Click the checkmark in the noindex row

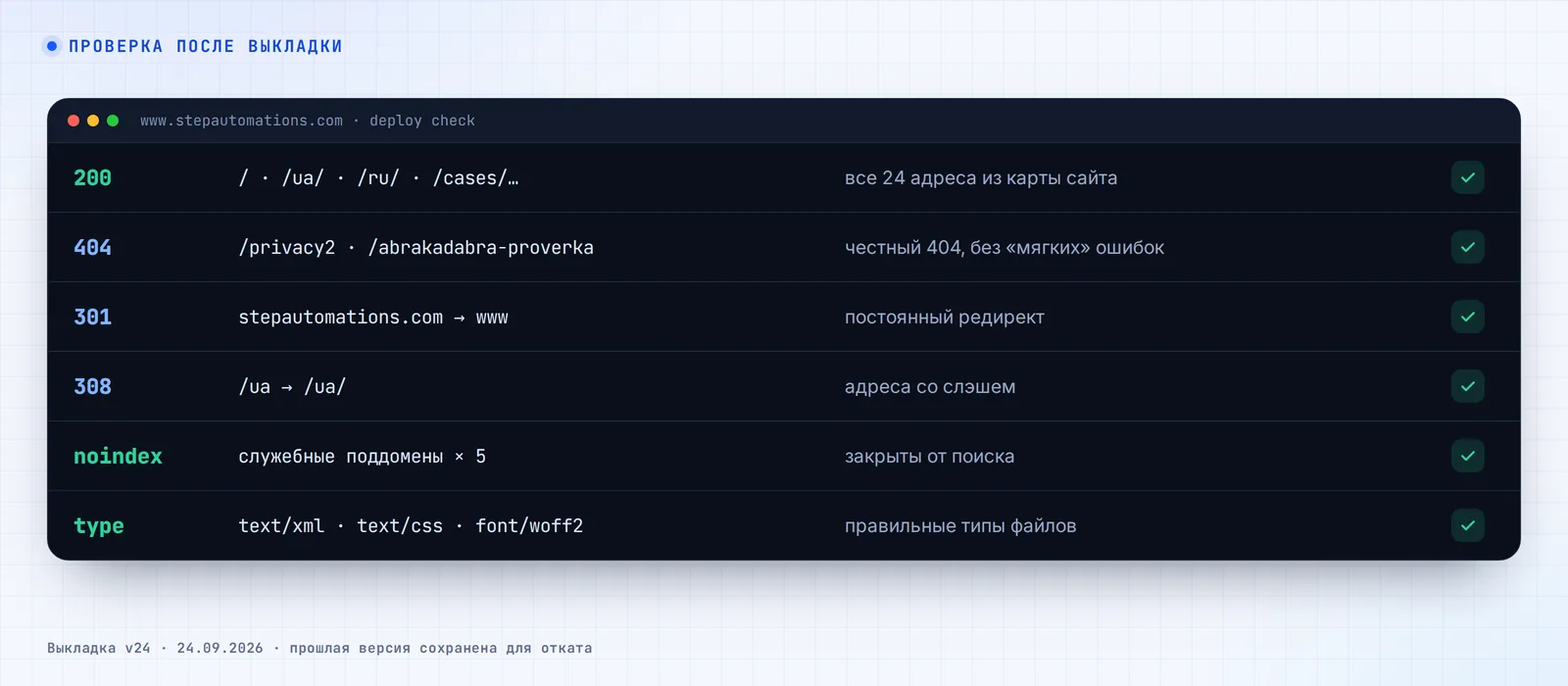click(1467, 456)
